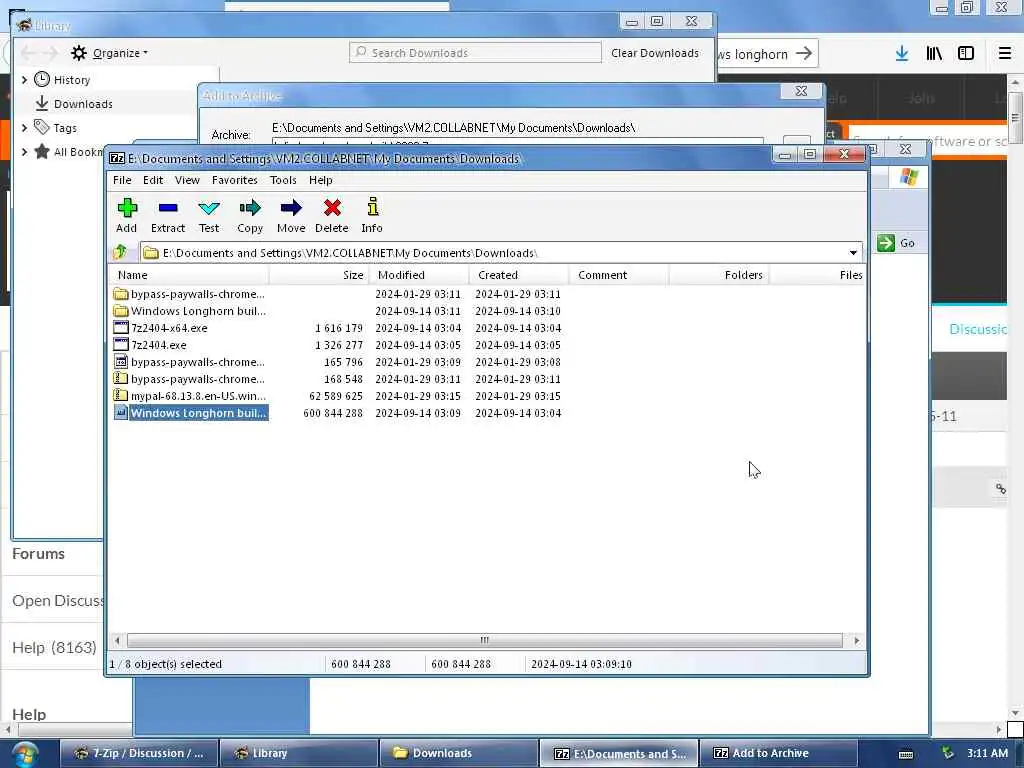1024x768 pixels.
Task: Switch to Add to Archive taskbar item
Action: [777, 753]
